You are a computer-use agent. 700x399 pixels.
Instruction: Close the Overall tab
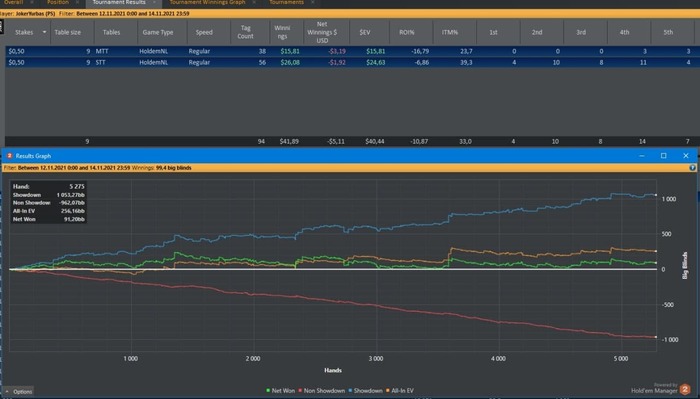32,2
